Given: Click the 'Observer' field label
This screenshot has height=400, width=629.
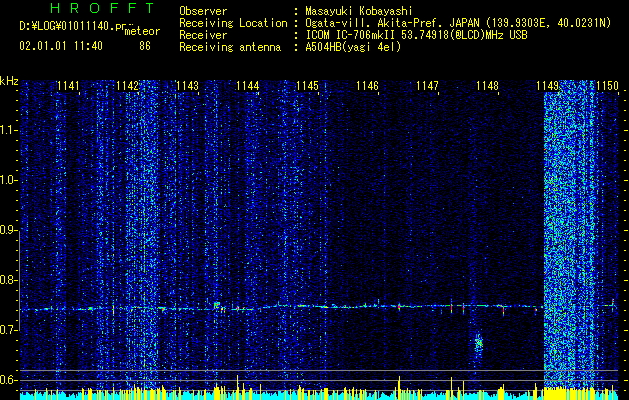Looking at the screenshot, I should [203, 11].
